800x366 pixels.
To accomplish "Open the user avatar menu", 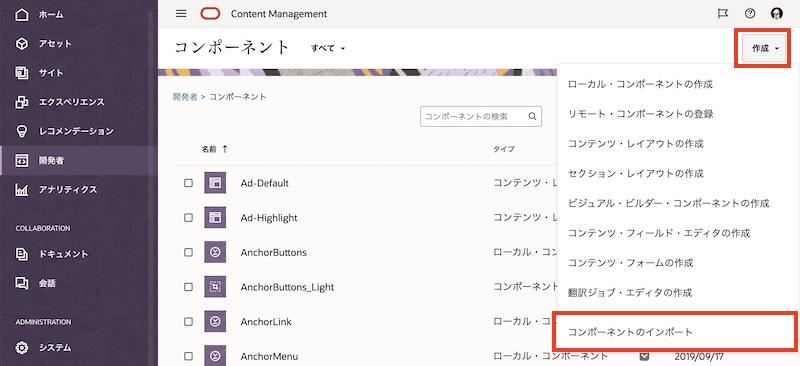I will (x=777, y=14).
